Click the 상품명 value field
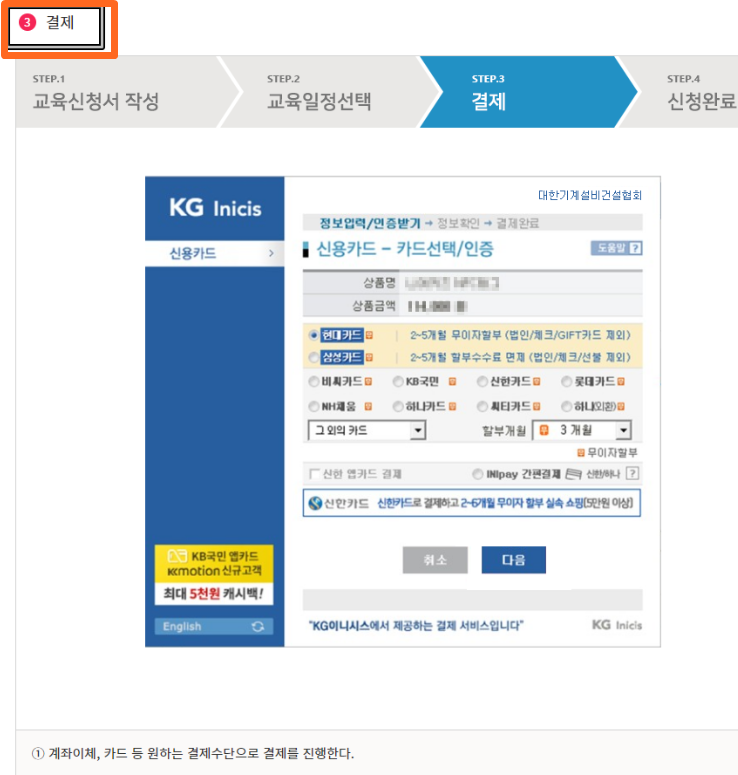738x775 pixels. click(452, 283)
